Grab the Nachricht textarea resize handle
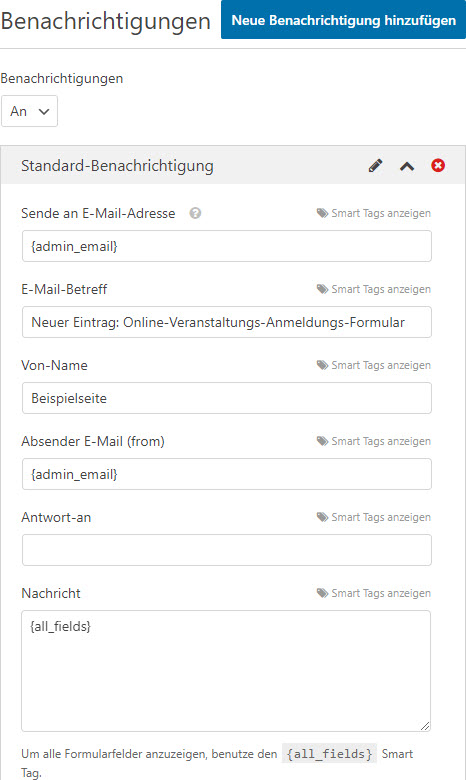This screenshot has height=780, width=466. [425, 726]
